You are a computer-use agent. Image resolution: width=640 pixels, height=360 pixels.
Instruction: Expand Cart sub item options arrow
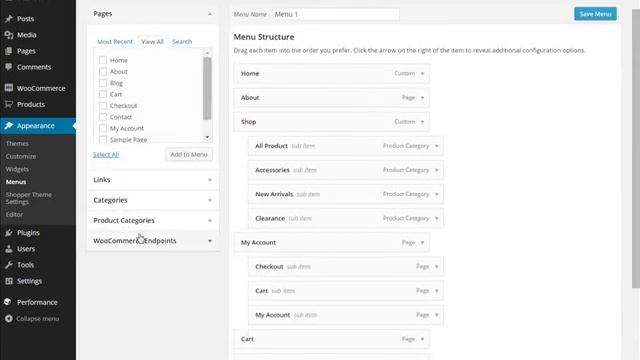pyautogui.click(x=437, y=291)
